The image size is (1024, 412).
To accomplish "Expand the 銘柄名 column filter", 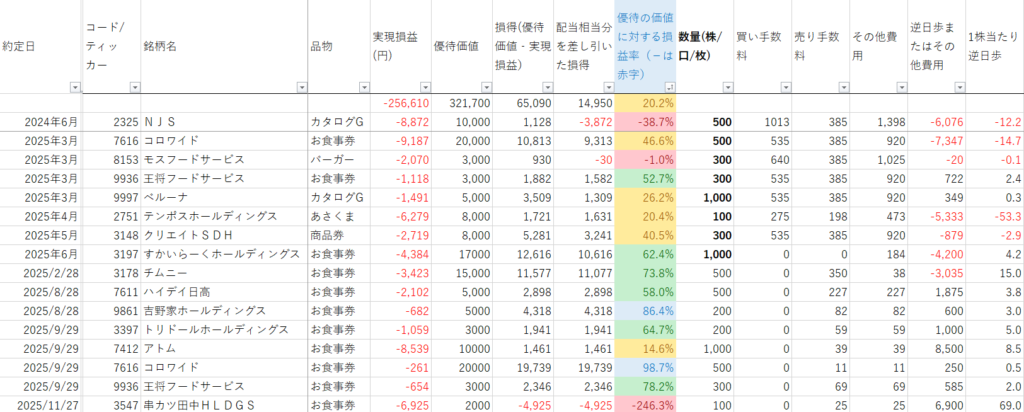I will coord(300,87).
